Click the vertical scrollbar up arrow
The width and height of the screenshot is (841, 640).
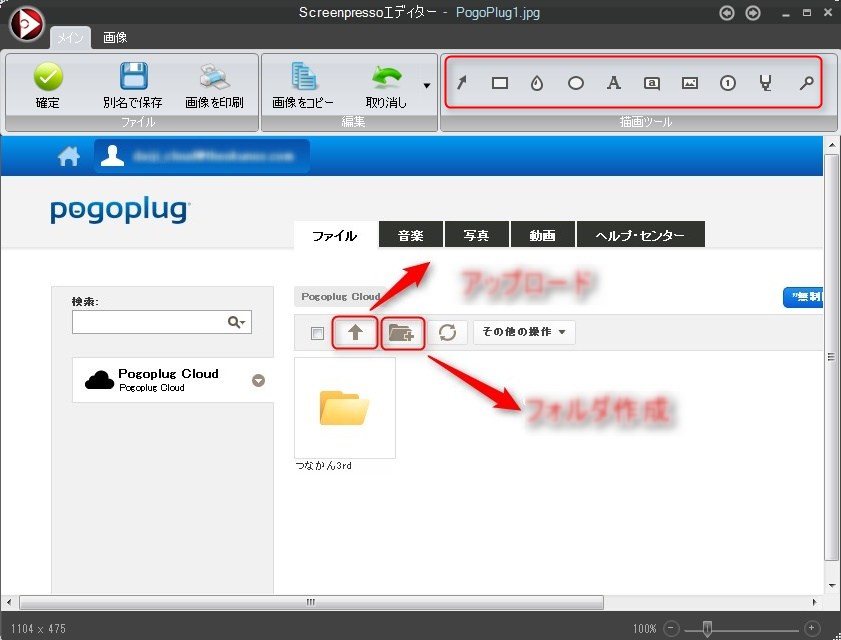[x=832, y=145]
